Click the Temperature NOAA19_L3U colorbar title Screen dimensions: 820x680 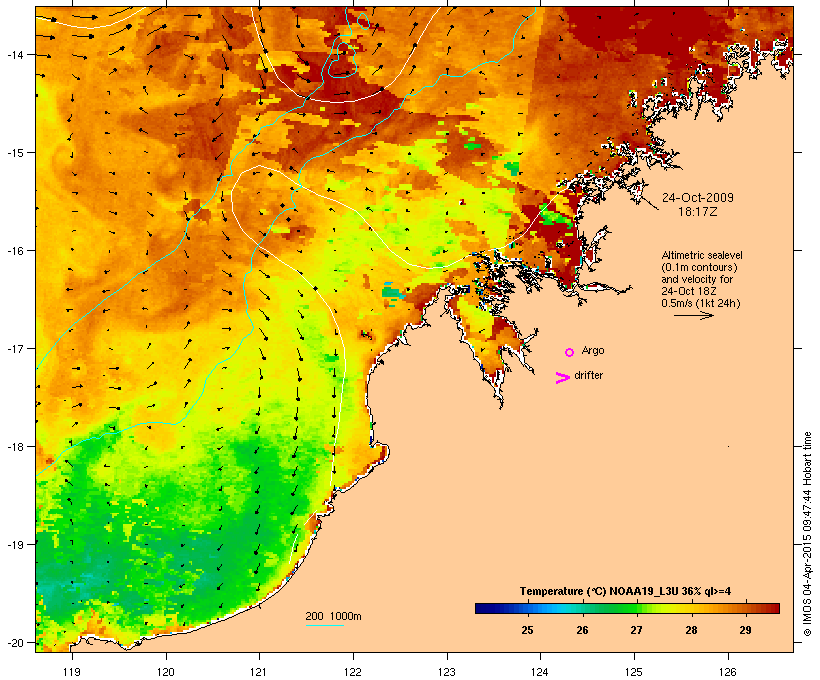click(625, 592)
